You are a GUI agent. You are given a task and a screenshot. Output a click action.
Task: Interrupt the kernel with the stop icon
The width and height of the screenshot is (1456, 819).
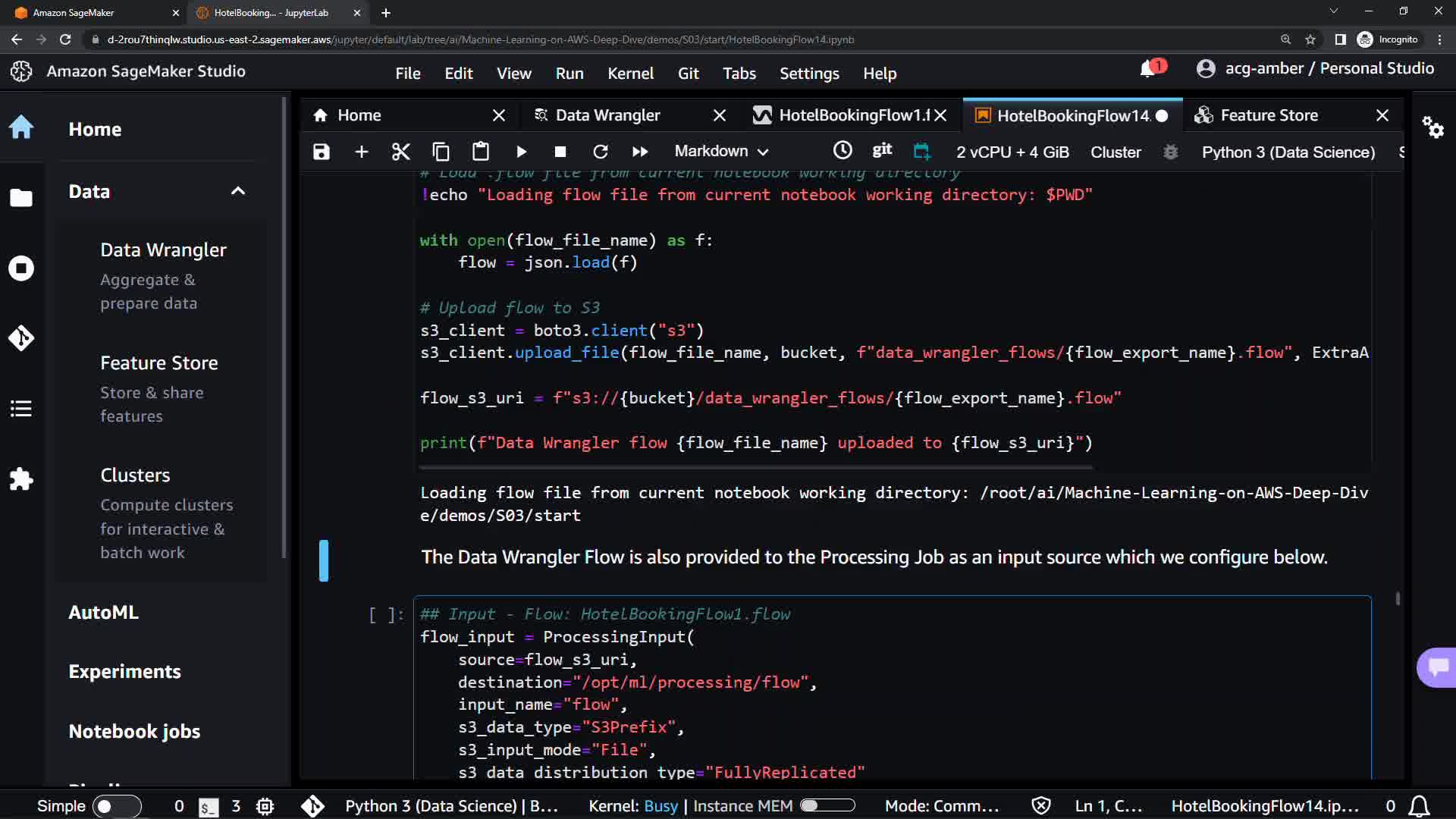[560, 152]
